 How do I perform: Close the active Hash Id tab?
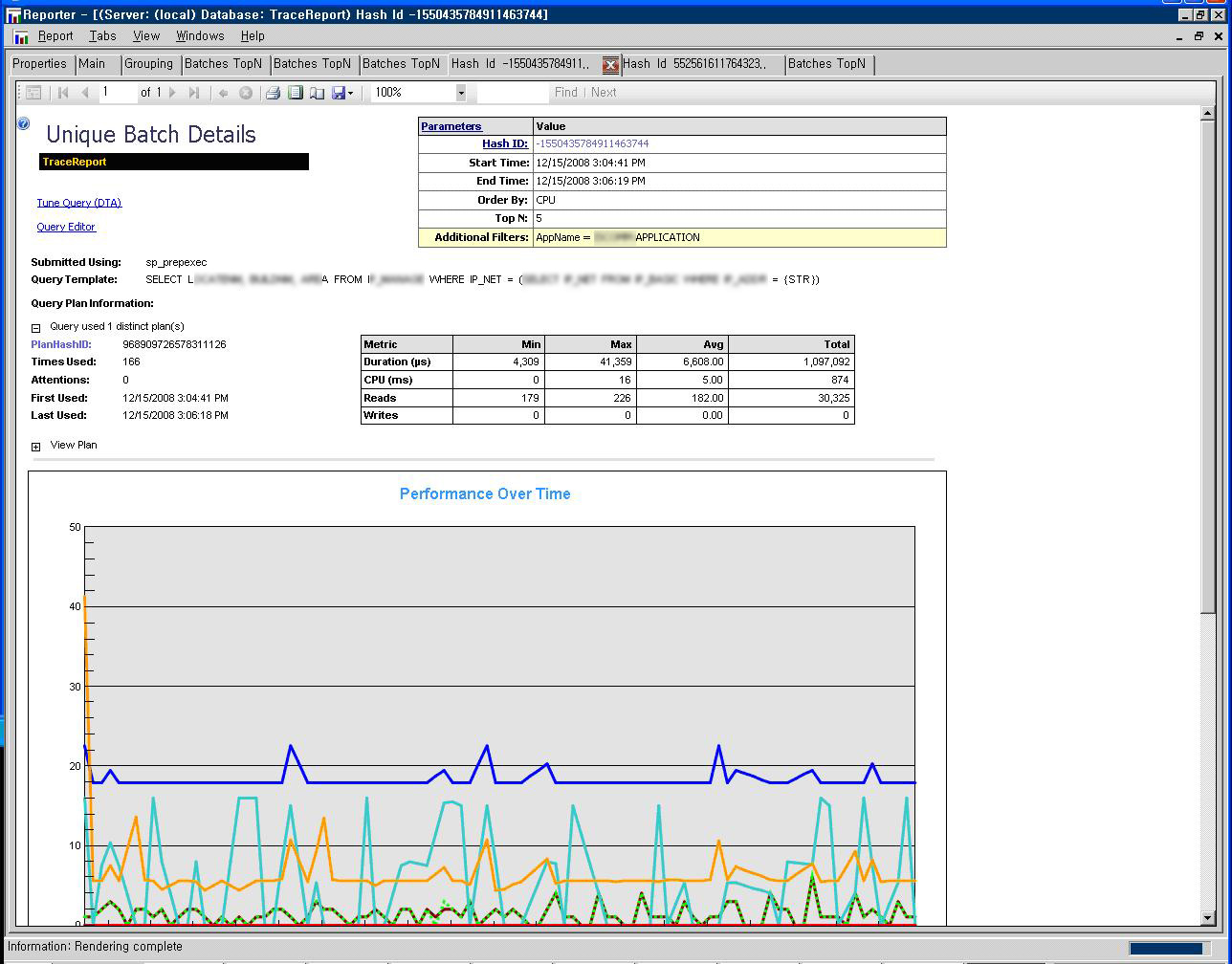(x=610, y=65)
